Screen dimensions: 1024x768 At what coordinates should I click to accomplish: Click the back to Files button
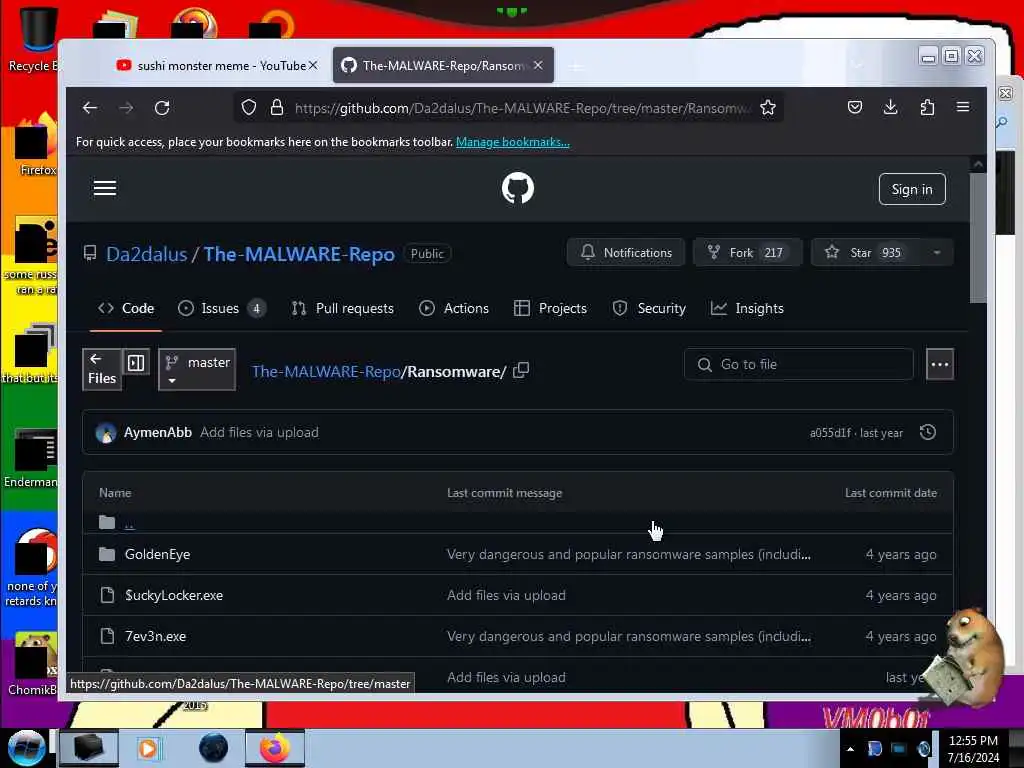(102, 370)
